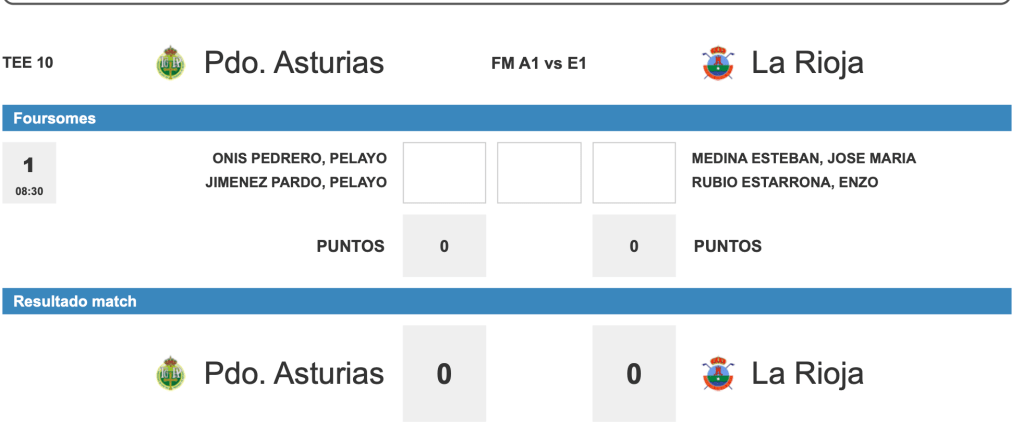Click the left empty score box for Asturias pair
1022x436 pixels.
tap(444, 172)
